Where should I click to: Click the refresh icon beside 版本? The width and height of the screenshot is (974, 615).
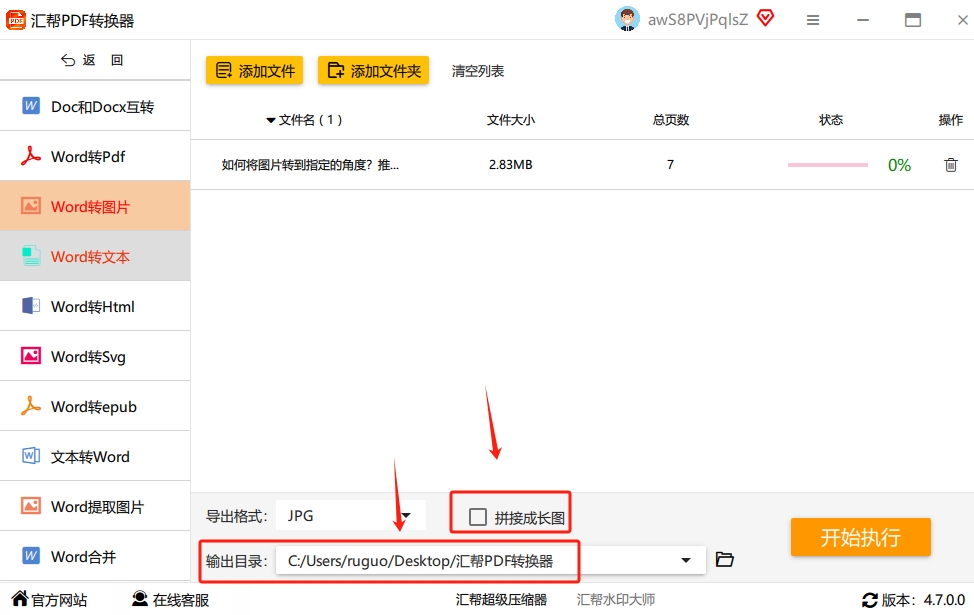point(870,600)
